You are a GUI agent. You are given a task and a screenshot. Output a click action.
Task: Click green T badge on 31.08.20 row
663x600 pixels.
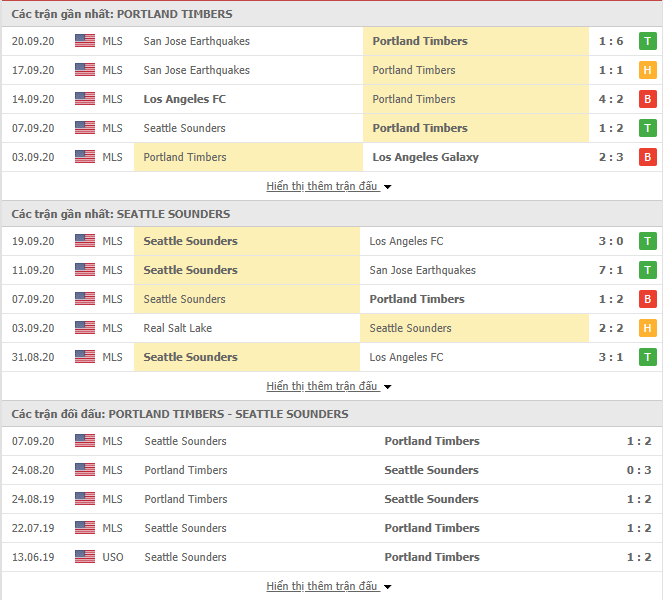pyautogui.click(x=647, y=357)
